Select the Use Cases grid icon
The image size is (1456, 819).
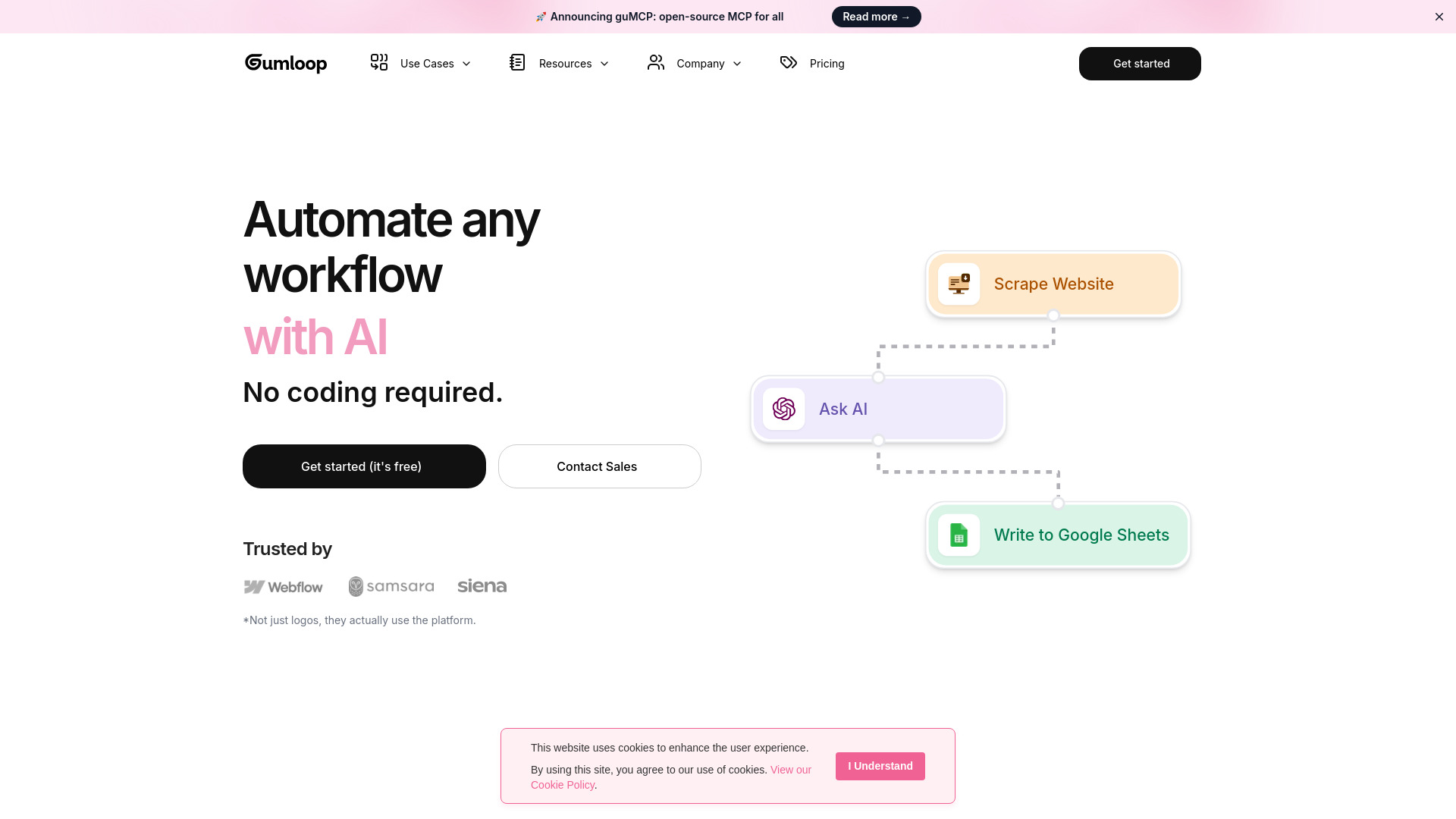(379, 63)
